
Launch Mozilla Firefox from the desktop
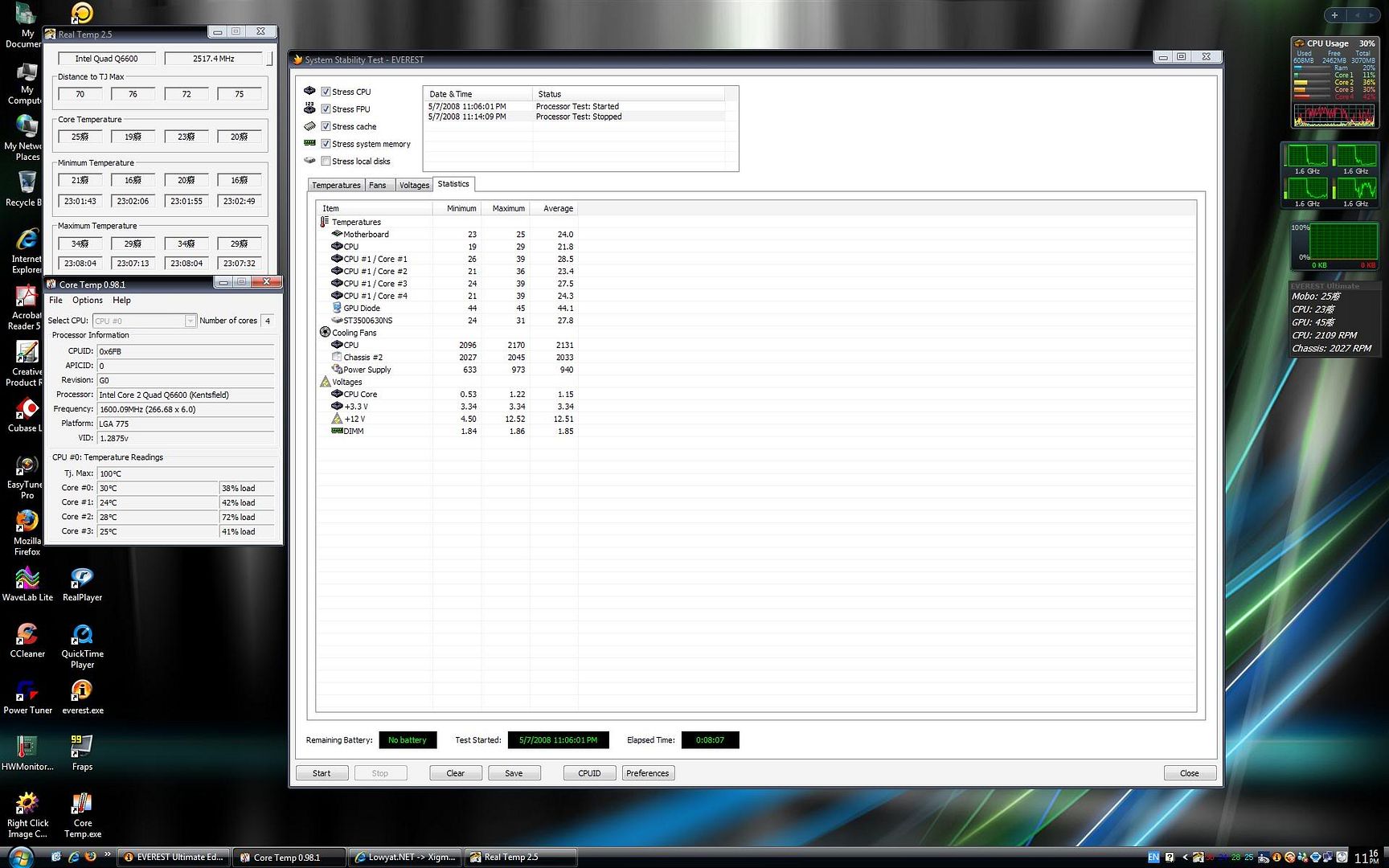(x=27, y=522)
